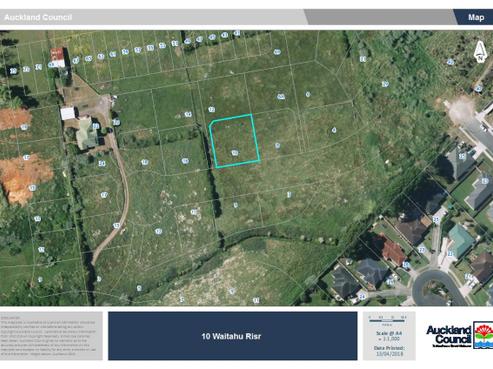
Task: Click the Auckland Council pohutukawa logo emblem
Action: (483, 335)
